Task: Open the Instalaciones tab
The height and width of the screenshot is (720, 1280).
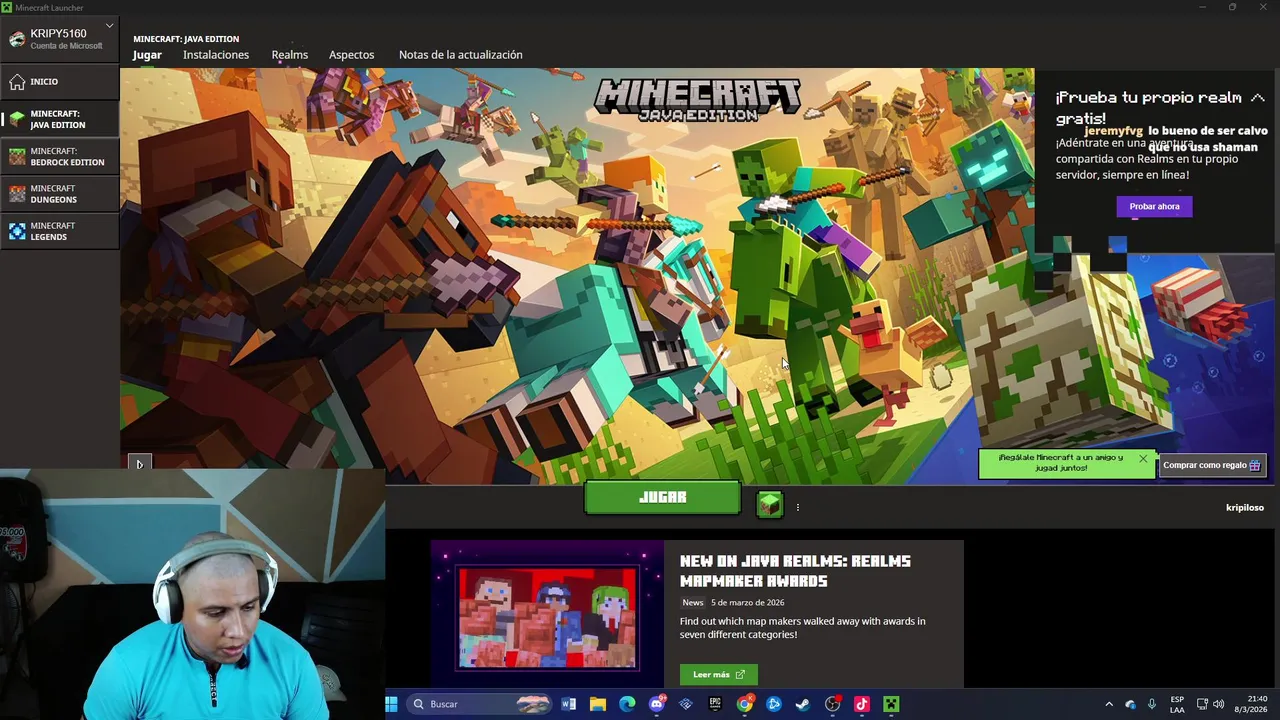Action: [216, 55]
